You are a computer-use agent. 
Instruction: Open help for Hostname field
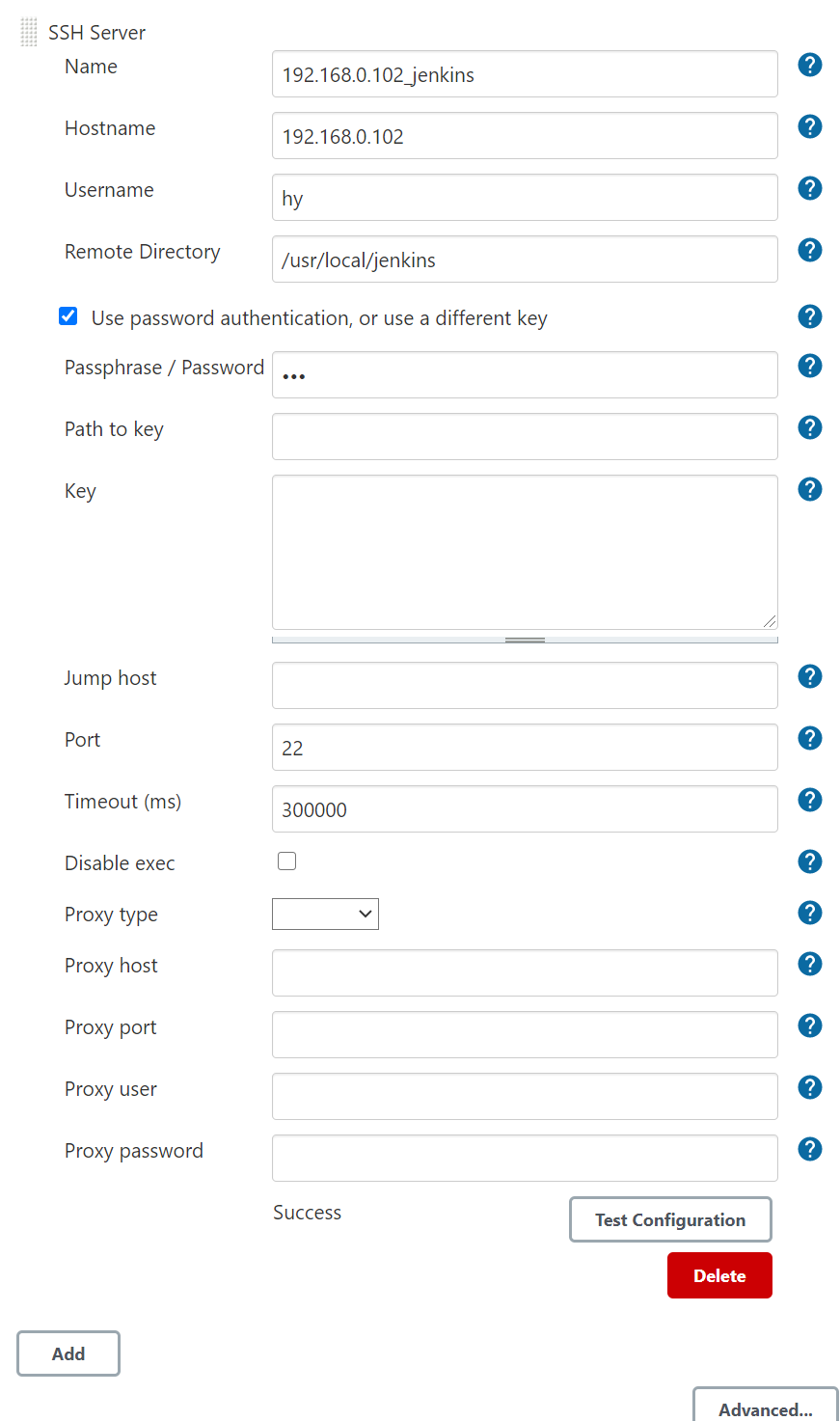click(810, 127)
